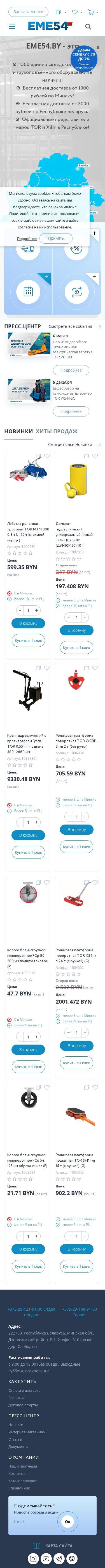The image size is (105, 1568).
Task: Switch to ХИТЫ ПРОДАЖ tab
Action: coord(57,431)
